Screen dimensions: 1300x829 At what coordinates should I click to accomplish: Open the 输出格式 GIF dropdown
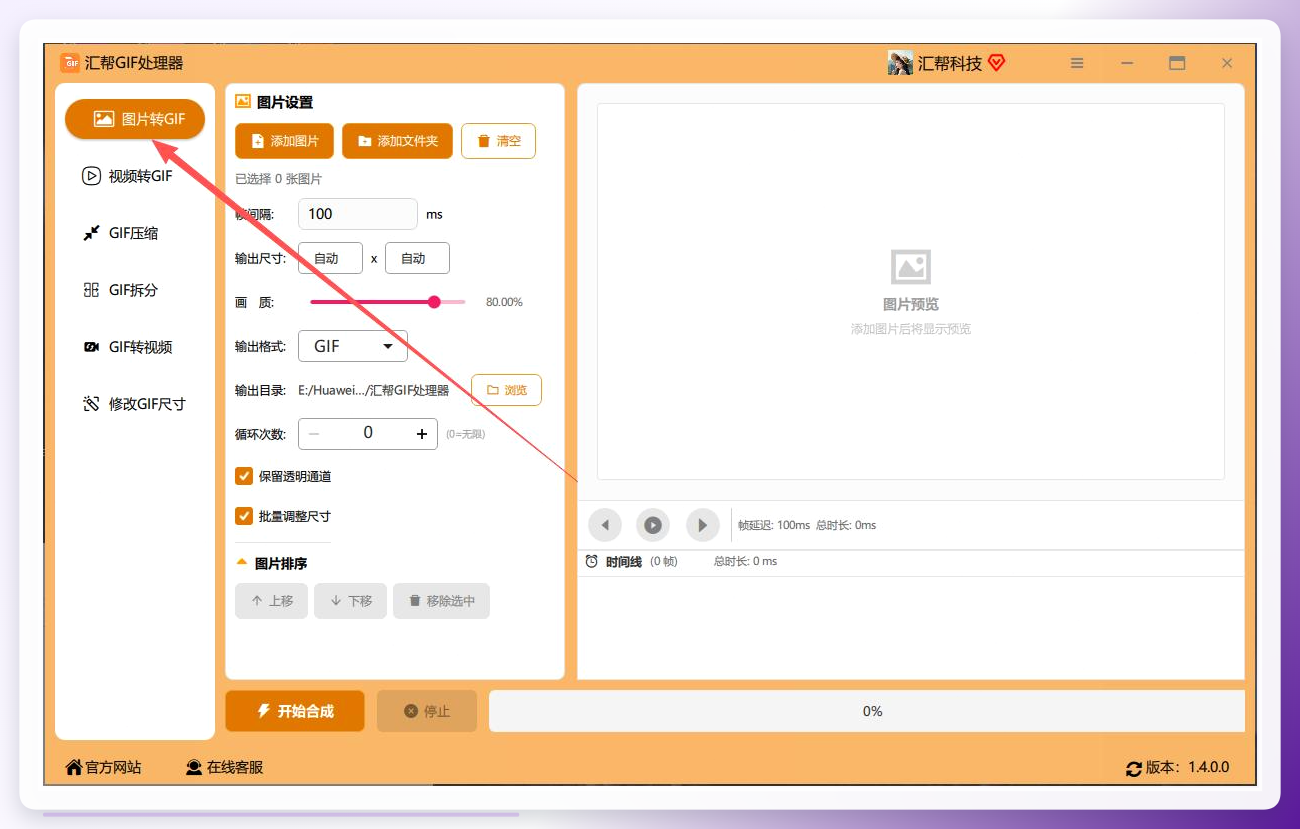point(353,346)
